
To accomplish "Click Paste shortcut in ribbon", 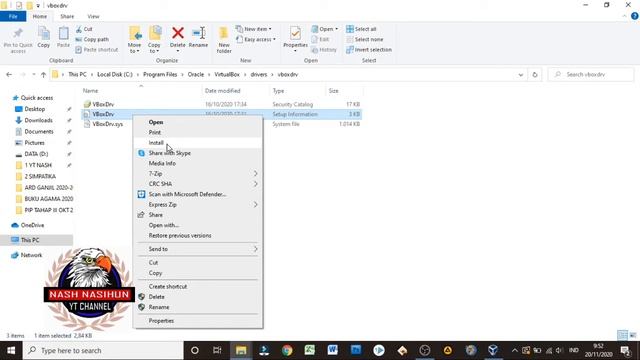I will [x=97, y=49].
